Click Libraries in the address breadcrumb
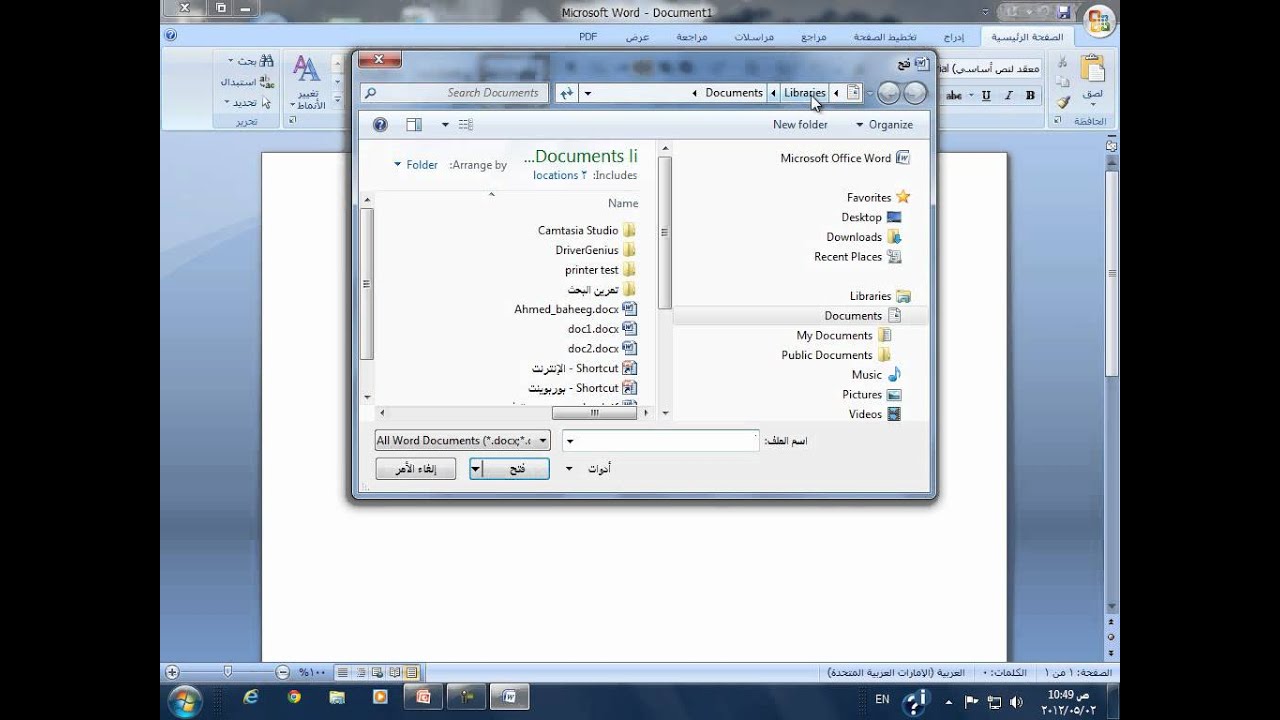The width and height of the screenshot is (1280, 720). [x=805, y=93]
